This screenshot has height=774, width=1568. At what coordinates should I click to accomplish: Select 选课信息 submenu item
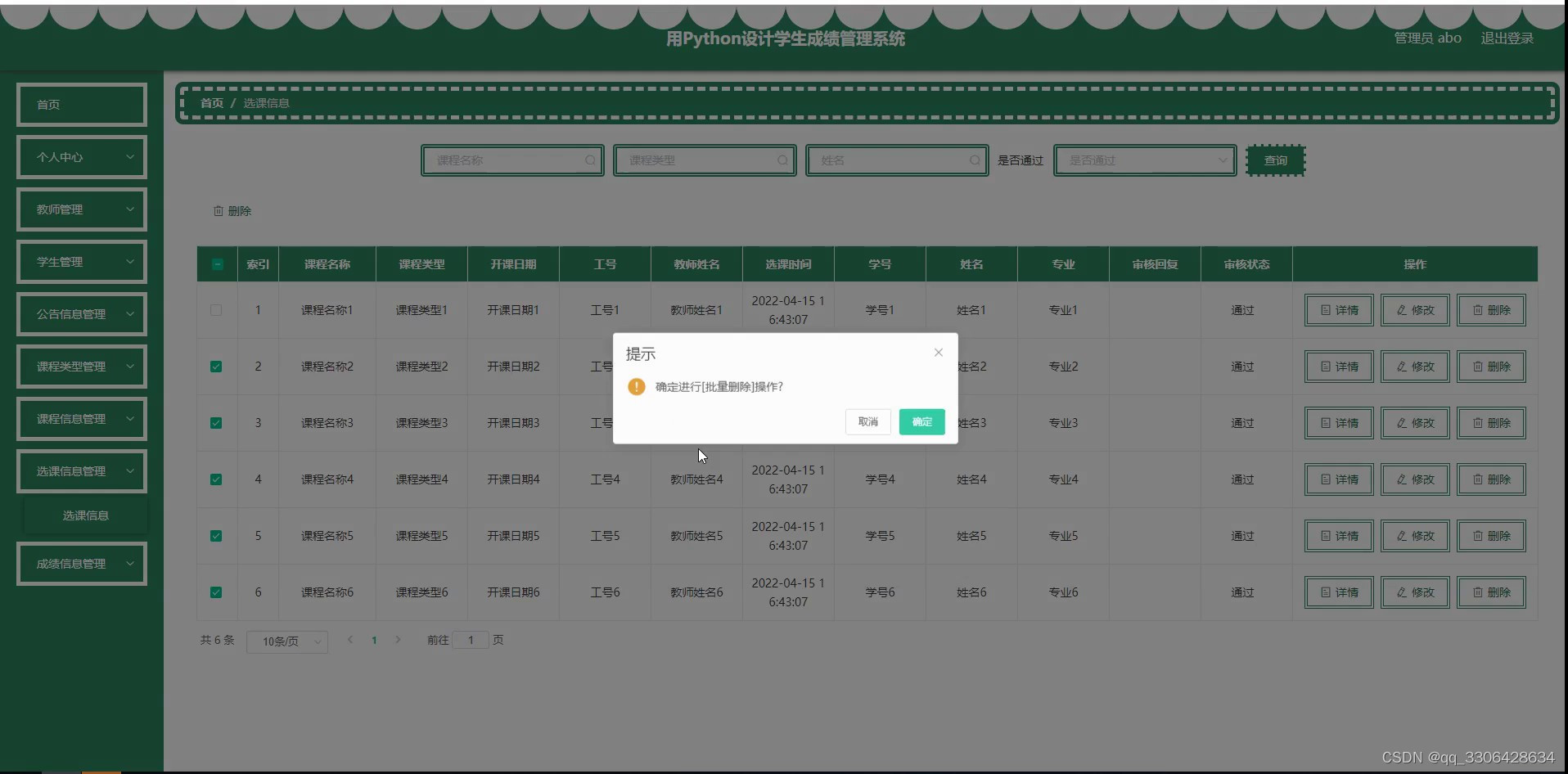(86, 515)
